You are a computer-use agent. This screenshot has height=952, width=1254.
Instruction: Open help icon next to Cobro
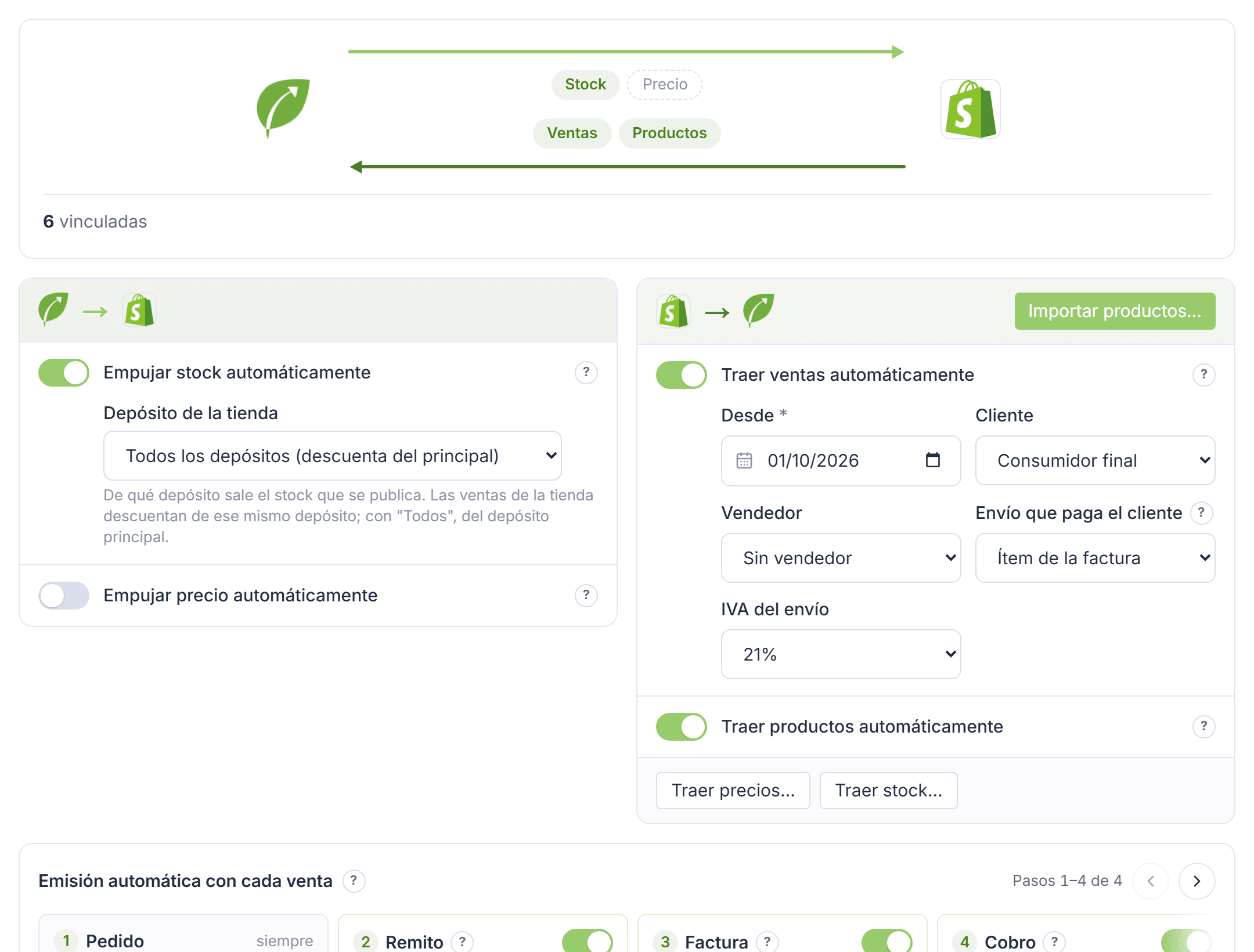pos(1054,942)
